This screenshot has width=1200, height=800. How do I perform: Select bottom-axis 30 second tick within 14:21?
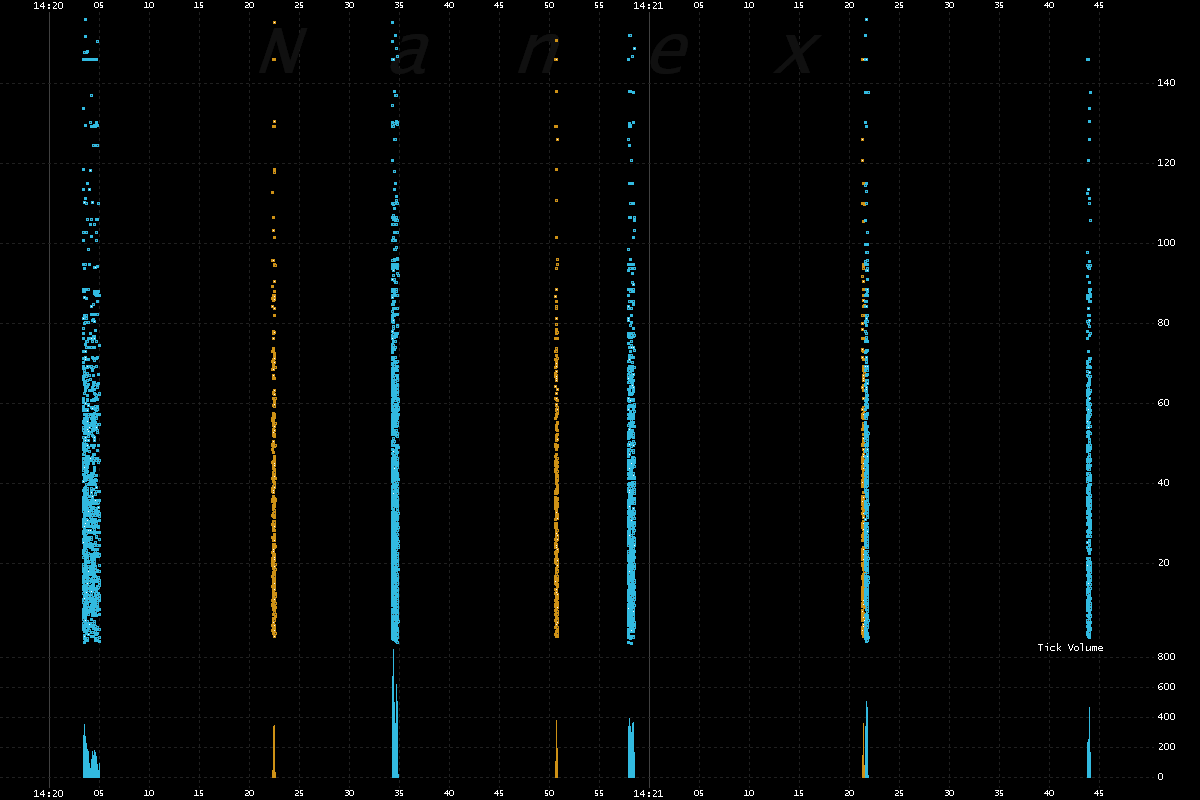tap(949, 793)
